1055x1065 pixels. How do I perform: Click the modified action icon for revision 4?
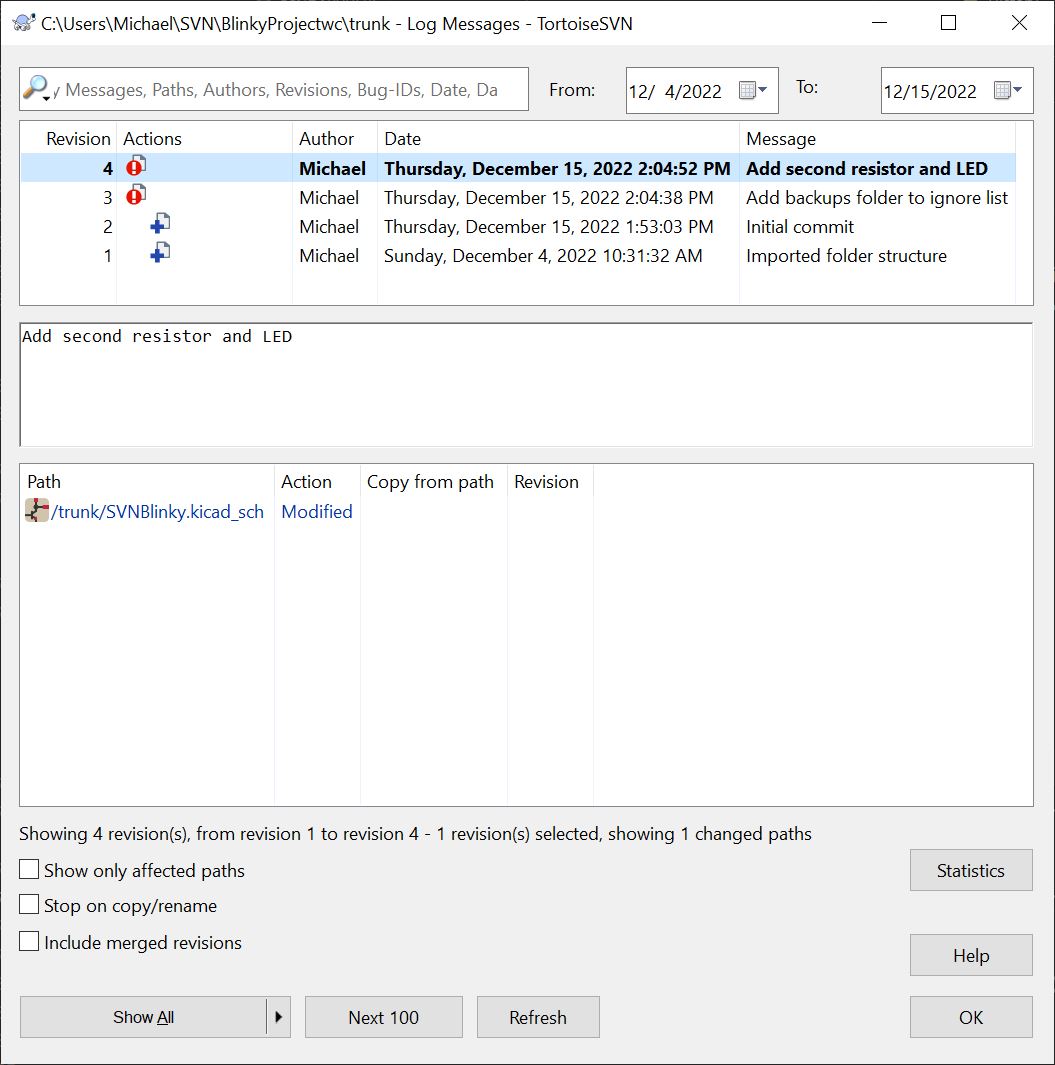pyautogui.click(x=136, y=166)
